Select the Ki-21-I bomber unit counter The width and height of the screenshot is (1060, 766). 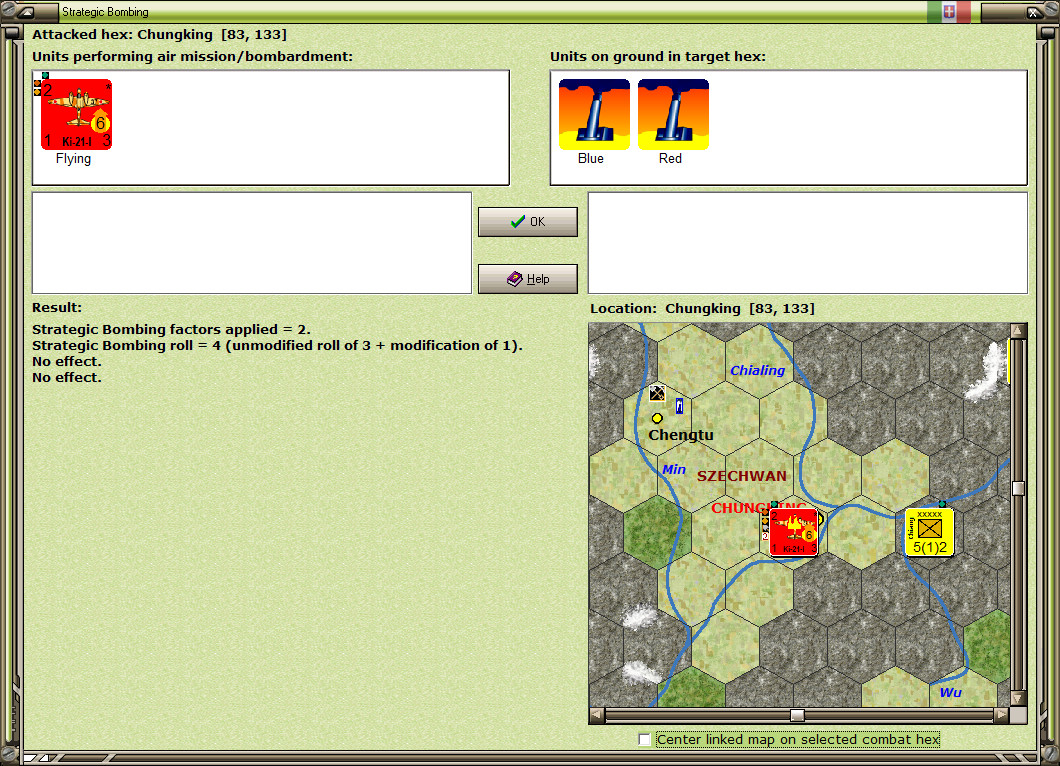76,114
